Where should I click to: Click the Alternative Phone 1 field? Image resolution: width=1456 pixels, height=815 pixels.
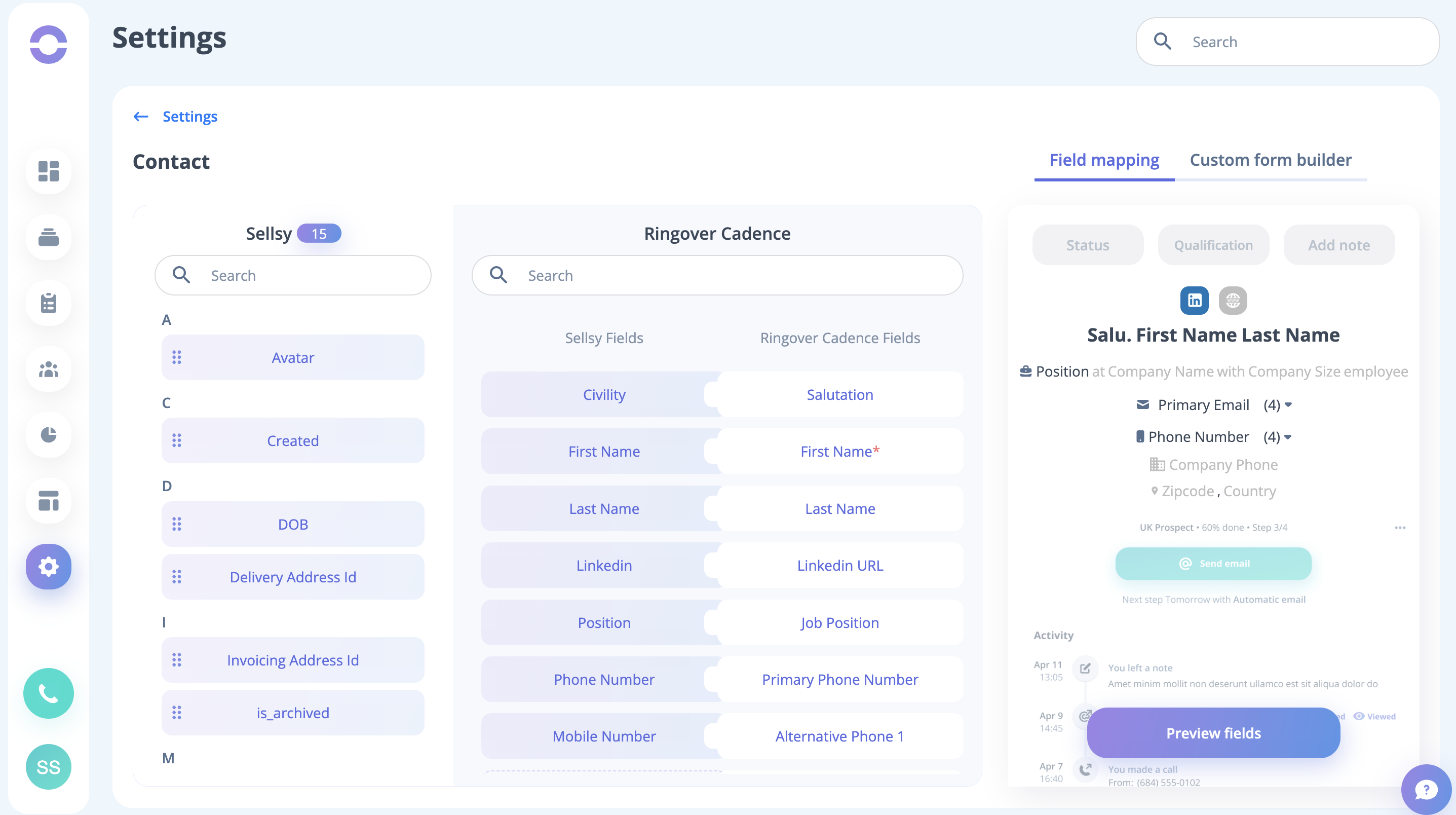point(840,736)
